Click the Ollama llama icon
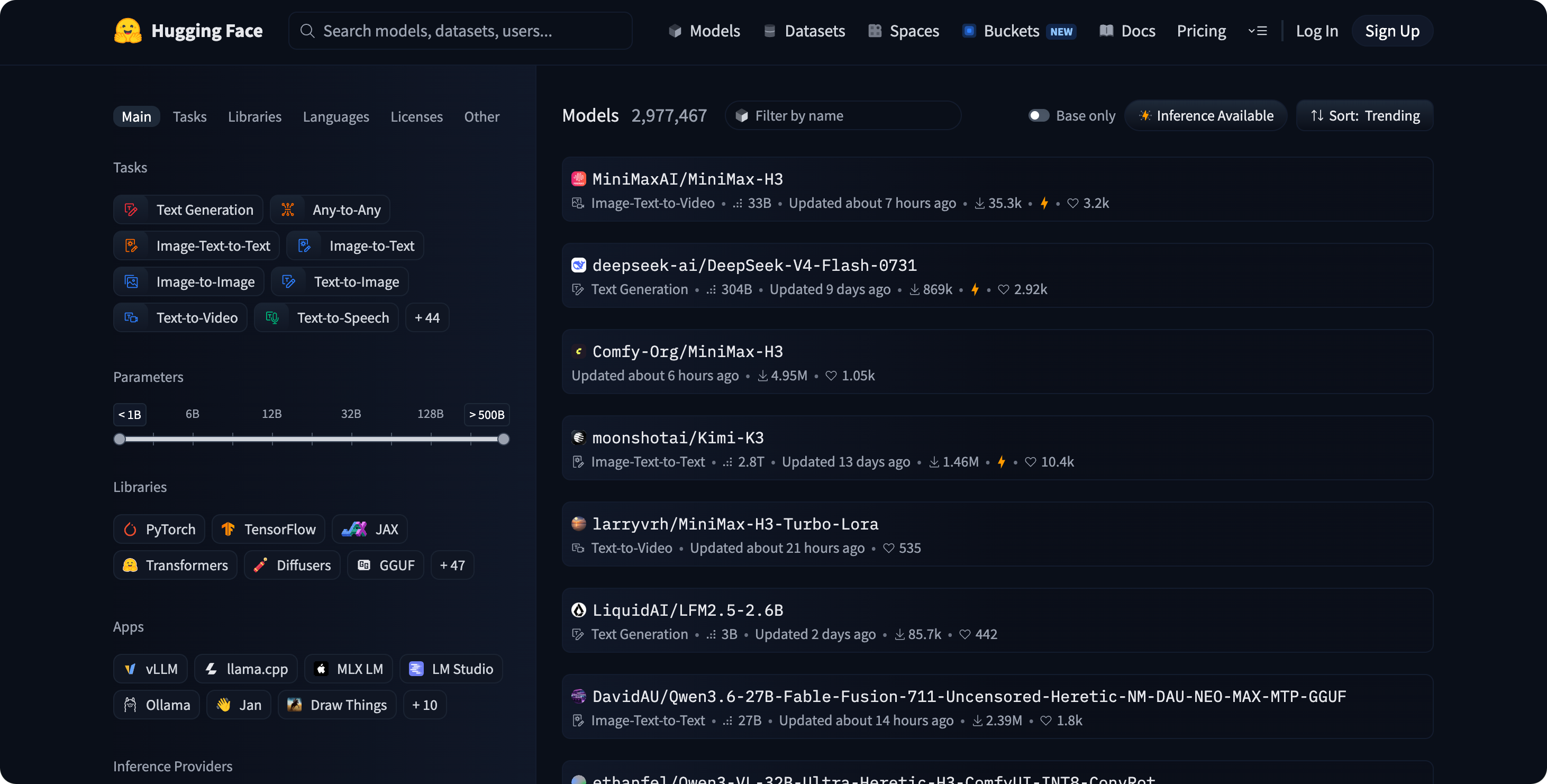1547x784 pixels. [x=130, y=705]
